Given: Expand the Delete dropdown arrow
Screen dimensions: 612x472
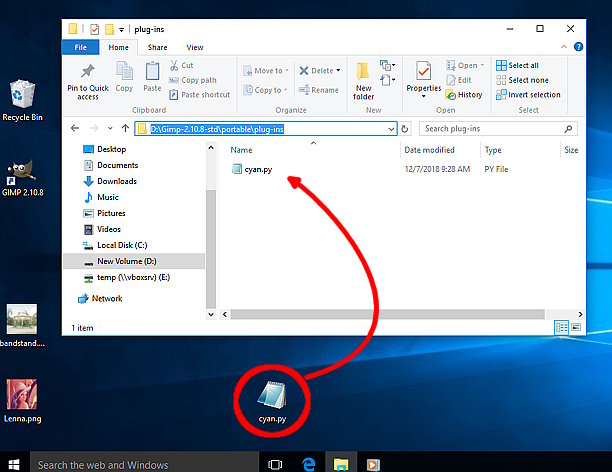Looking at the screenshot, I should click(339, 71).
